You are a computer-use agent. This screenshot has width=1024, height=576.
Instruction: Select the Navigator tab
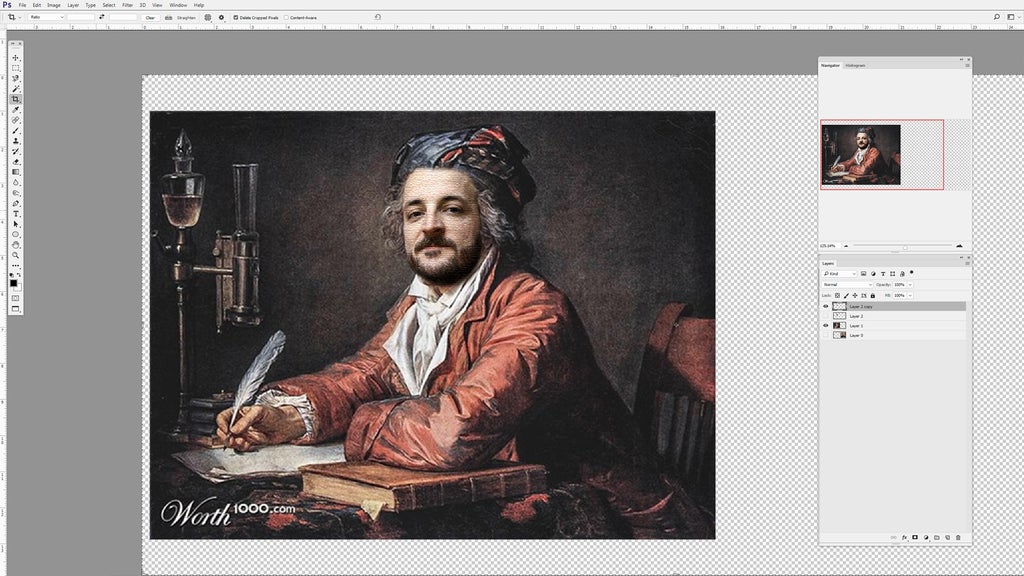(x=830, y=65)
